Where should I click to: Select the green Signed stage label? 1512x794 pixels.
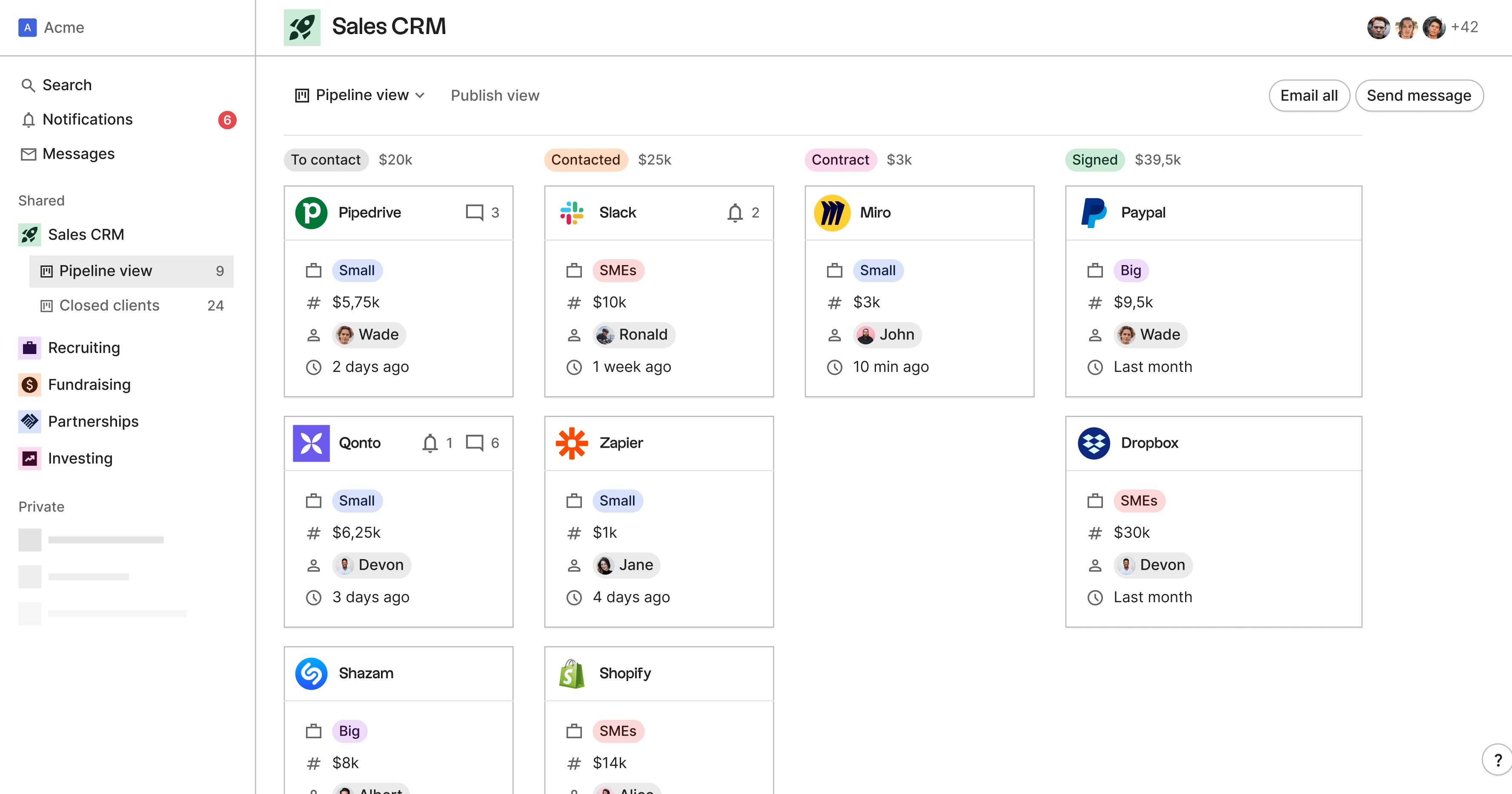[1094, 160]
